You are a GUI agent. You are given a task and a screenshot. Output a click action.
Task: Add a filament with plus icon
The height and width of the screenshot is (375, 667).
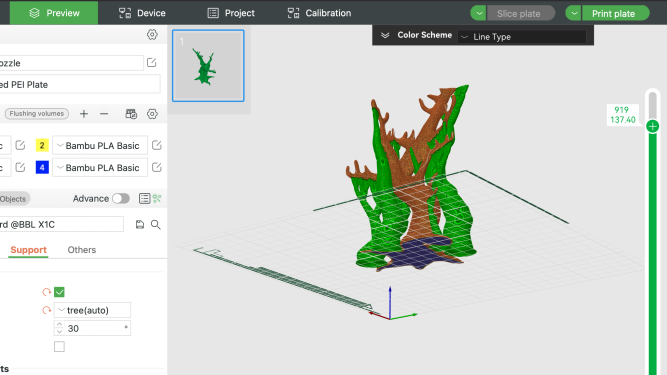pyautogui.click(x=84, y=114)
